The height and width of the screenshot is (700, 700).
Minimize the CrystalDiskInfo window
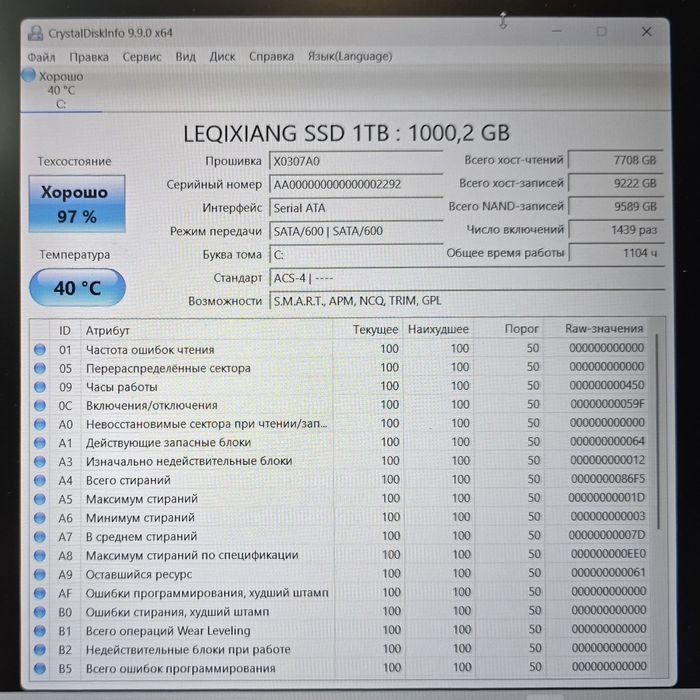(x=557, y=31)
